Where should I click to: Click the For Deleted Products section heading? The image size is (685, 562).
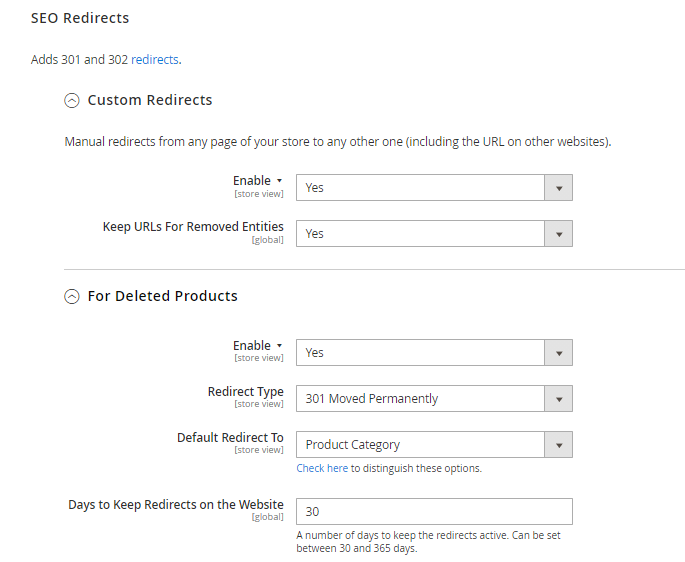point(162,296)
